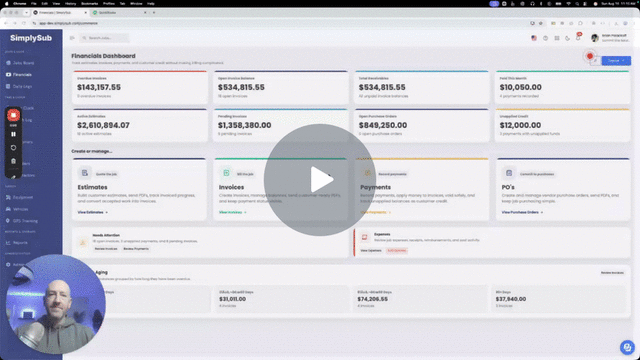
Task: Open the US flag language selector
Action: [x=534, y=38]
